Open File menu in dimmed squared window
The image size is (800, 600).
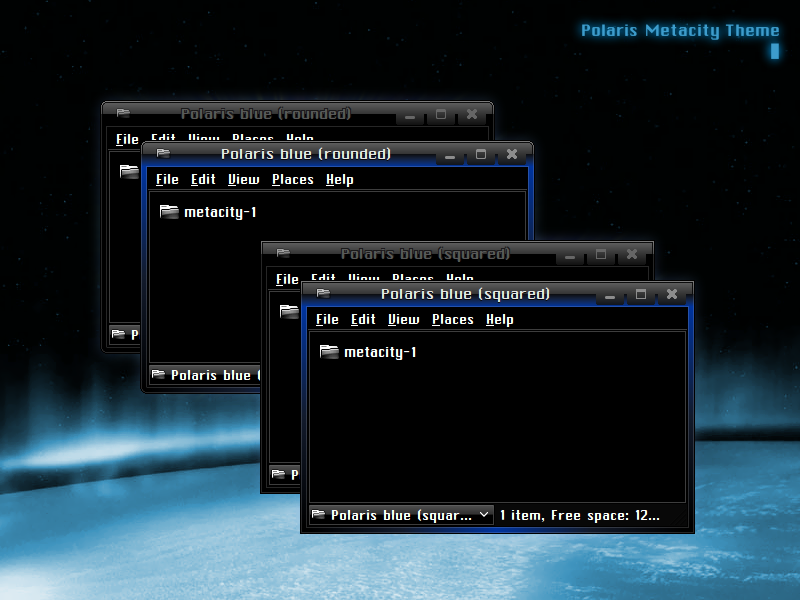[x=287, y=279]
